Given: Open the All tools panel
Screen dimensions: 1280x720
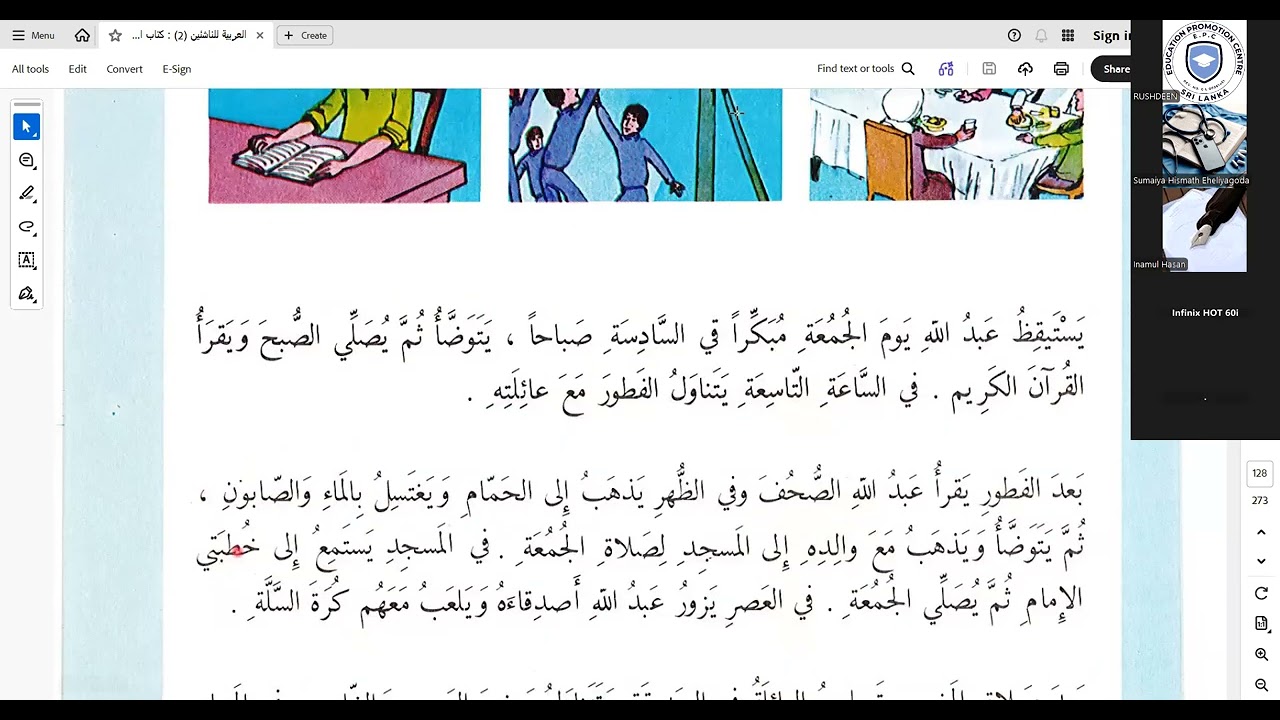Looking at the screenshot, I should tap(30, 69).
